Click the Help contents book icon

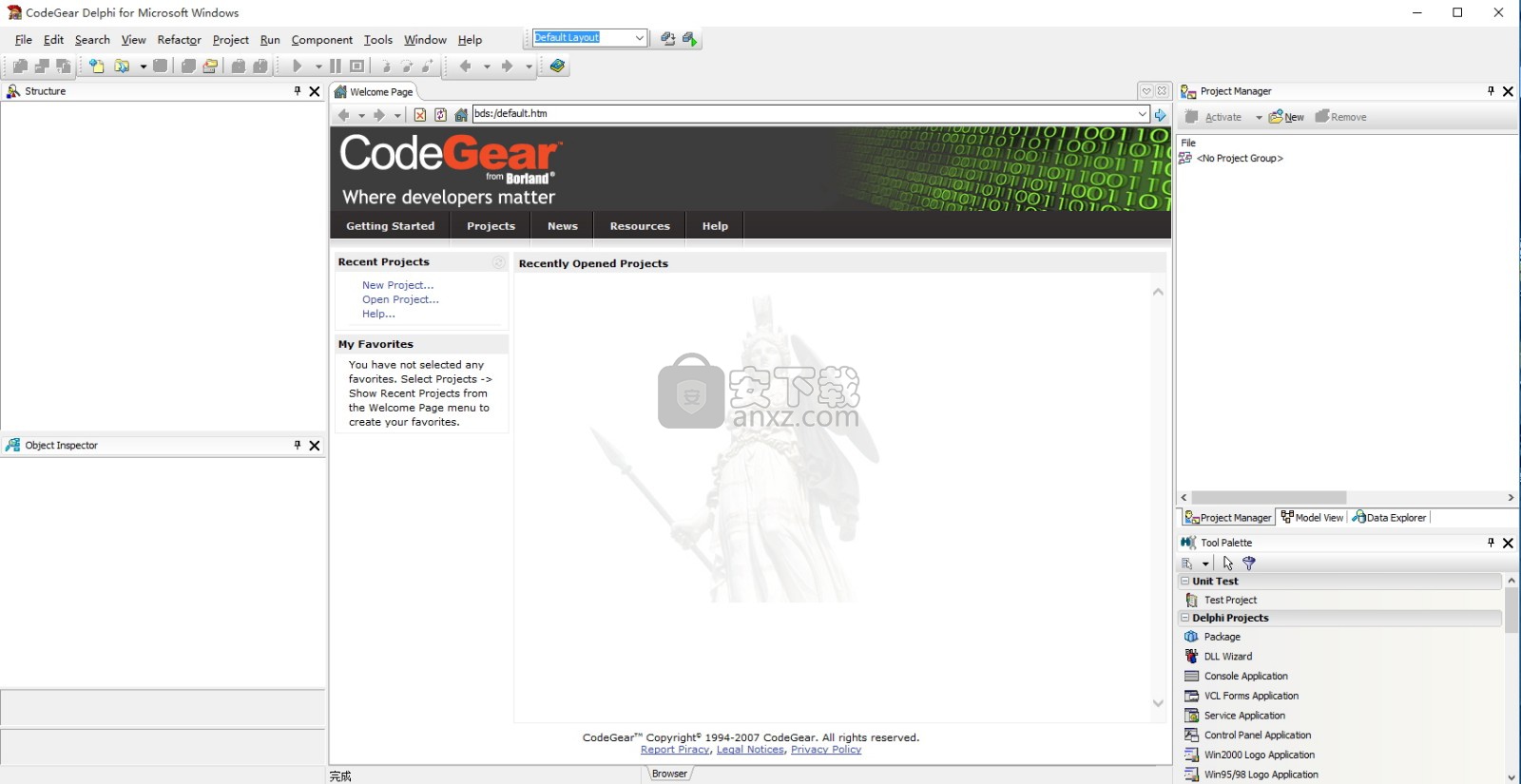(558, 66)
